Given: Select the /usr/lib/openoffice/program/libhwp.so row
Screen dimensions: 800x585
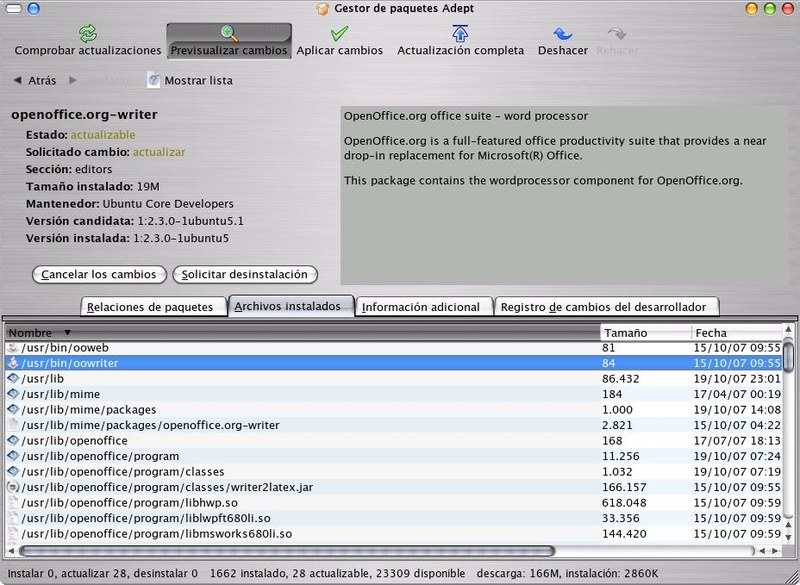Looking at the screenshot, I should tap(393, 502).
